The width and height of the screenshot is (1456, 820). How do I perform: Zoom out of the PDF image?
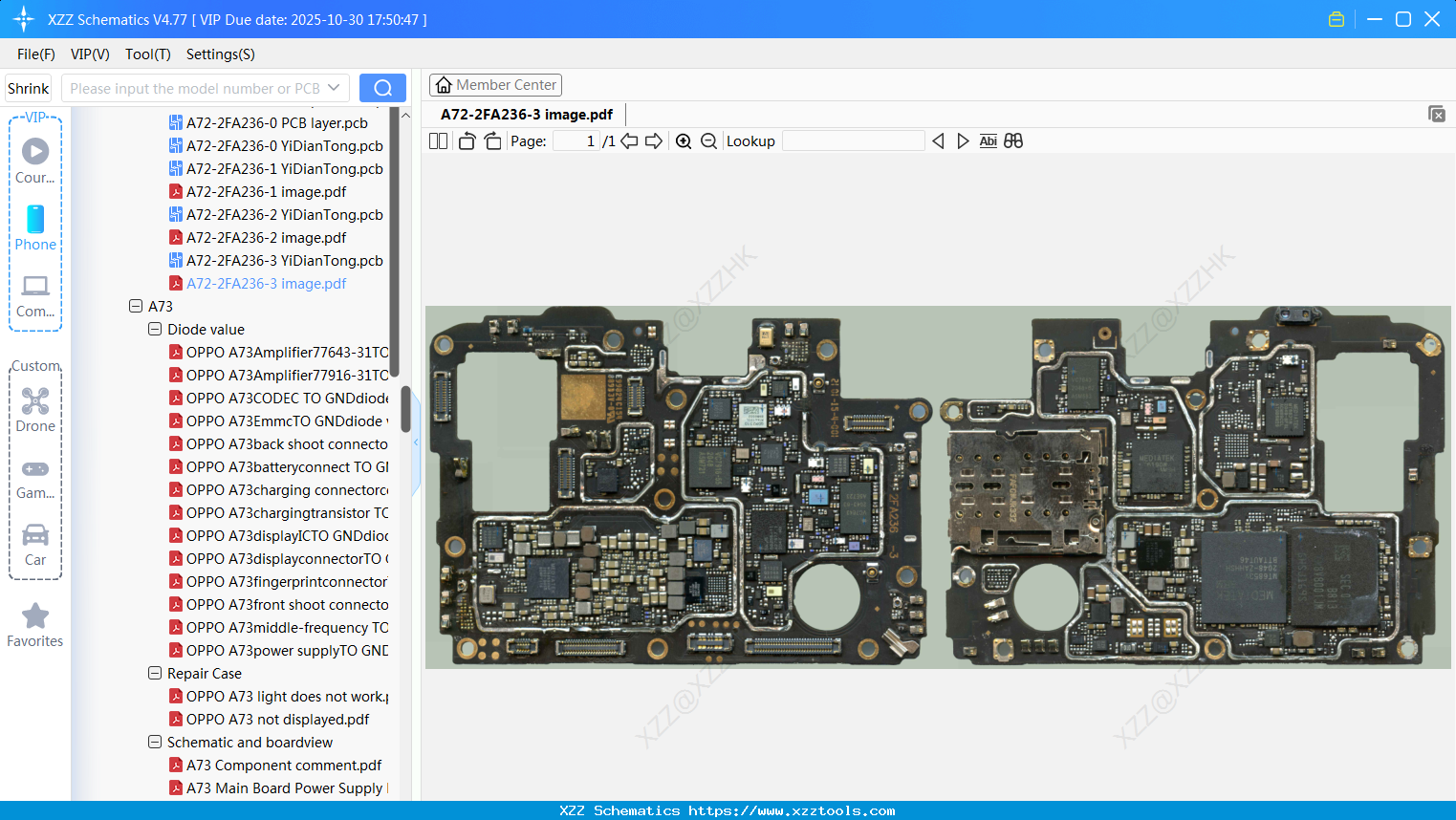pos(708,141)
